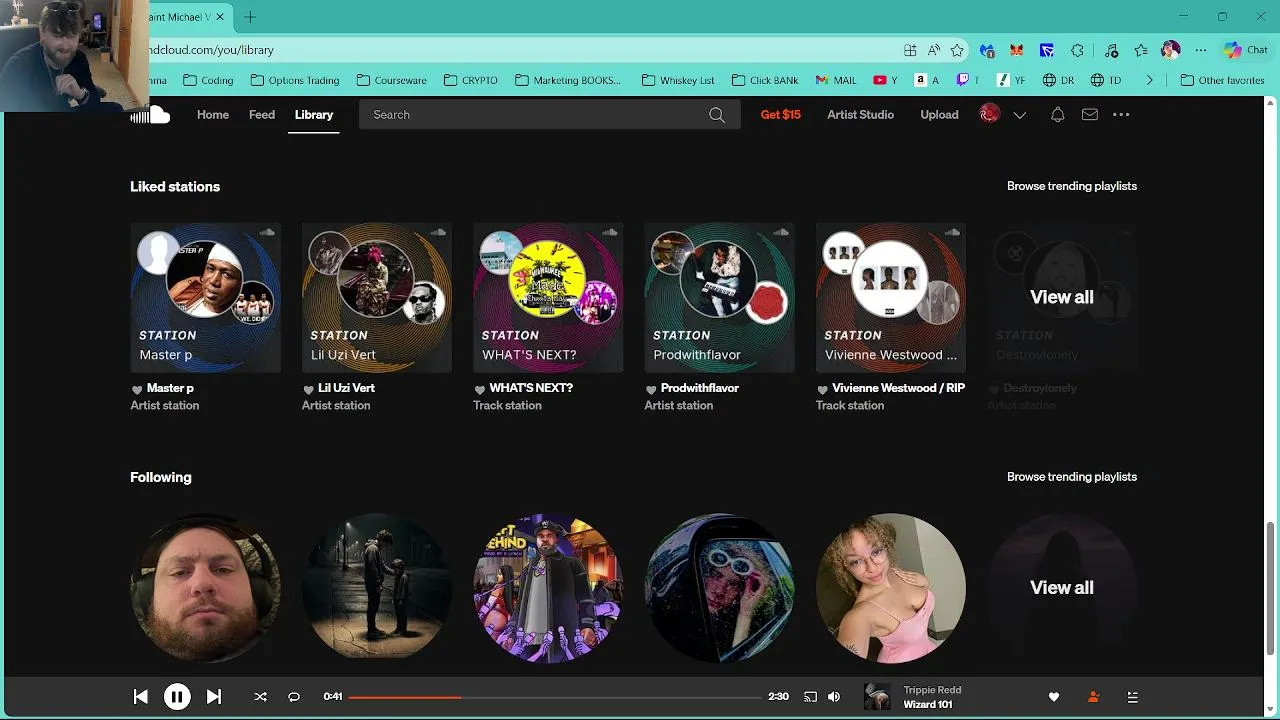Skip to next track
This screenshot has height=720, width=1280.
(x=213, y=697)
